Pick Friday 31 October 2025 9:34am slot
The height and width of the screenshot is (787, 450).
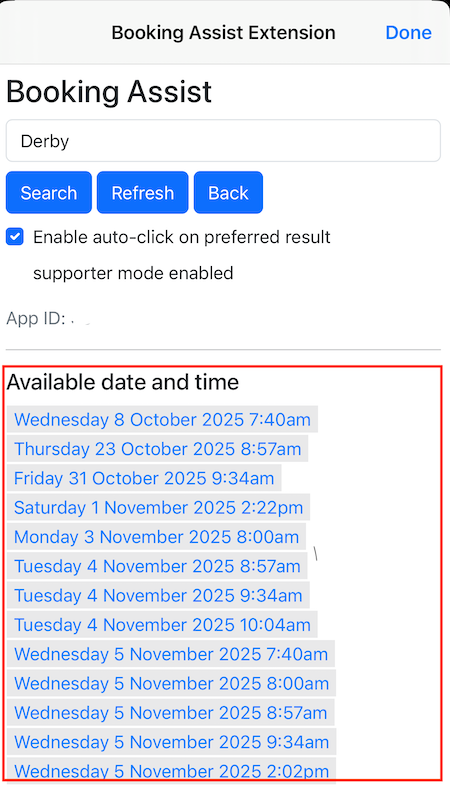[144, 478]
